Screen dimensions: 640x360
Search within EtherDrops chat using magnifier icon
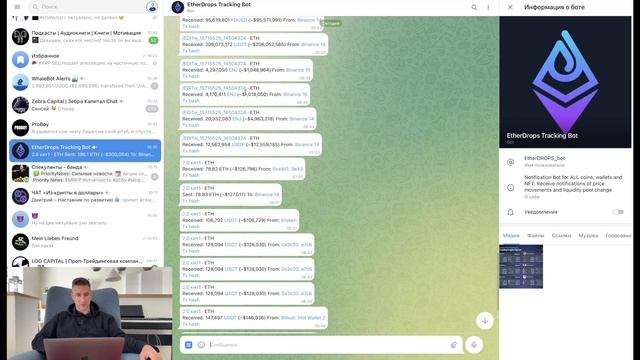tap(474, 7)
